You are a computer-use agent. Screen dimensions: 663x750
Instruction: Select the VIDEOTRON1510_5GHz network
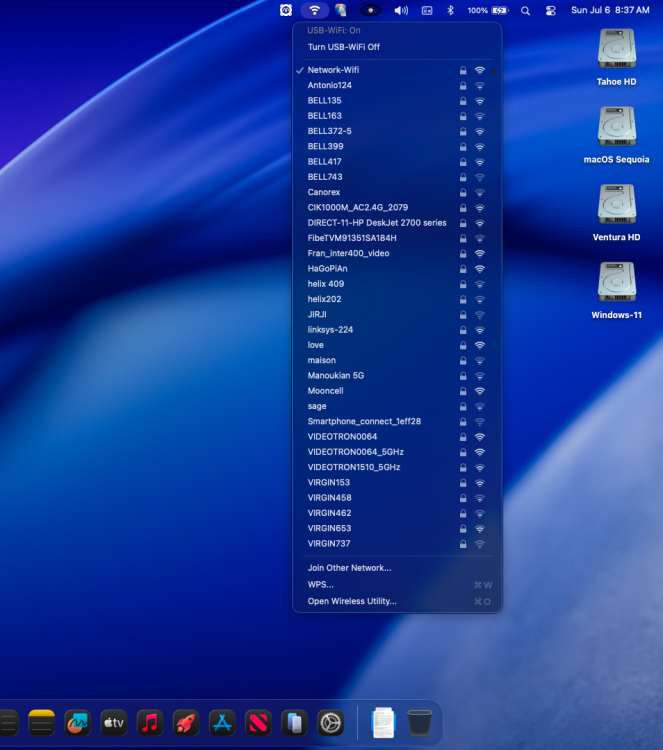(397, 468)
